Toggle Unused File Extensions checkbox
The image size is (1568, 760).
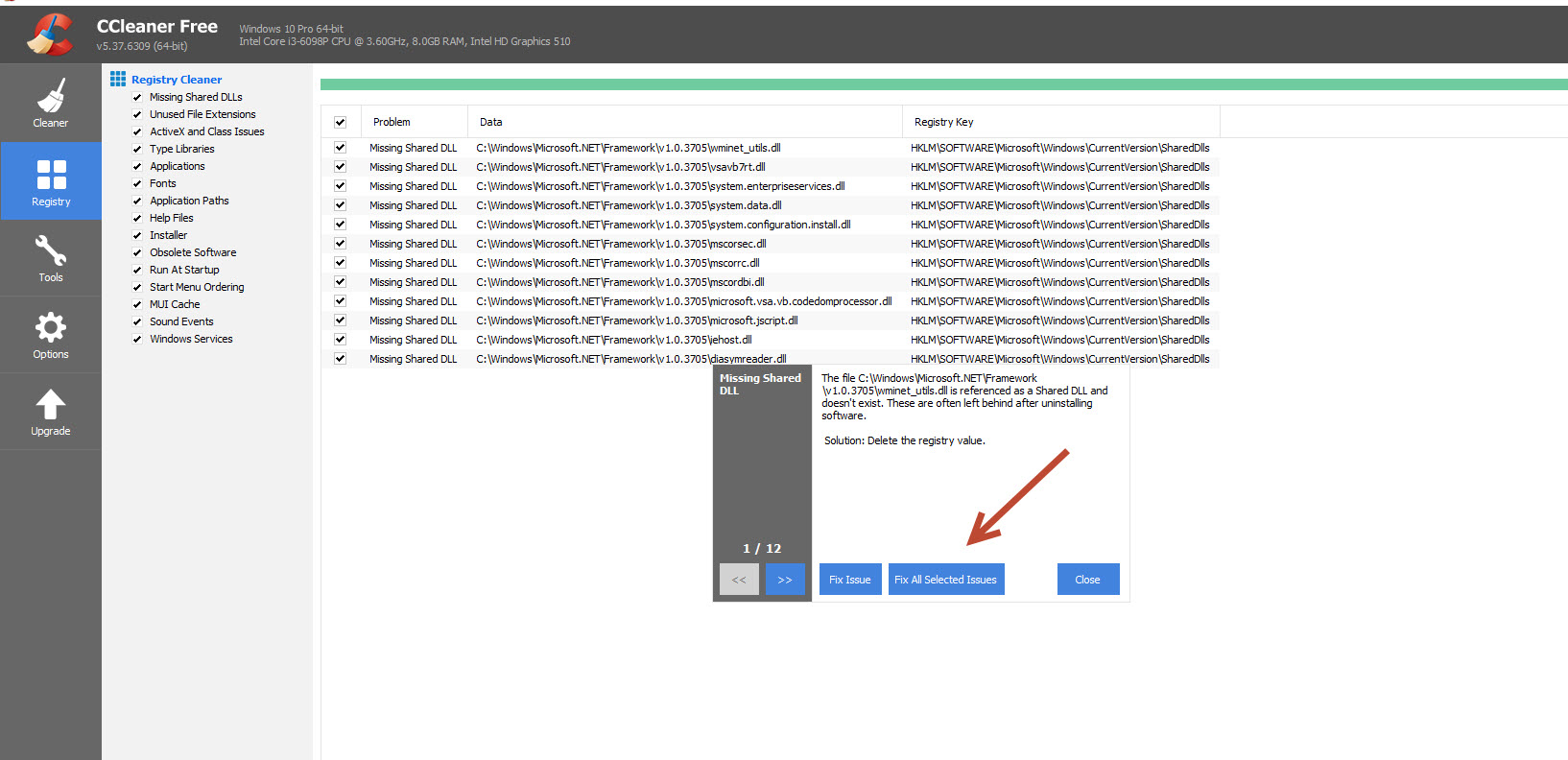tap(137, 114)
